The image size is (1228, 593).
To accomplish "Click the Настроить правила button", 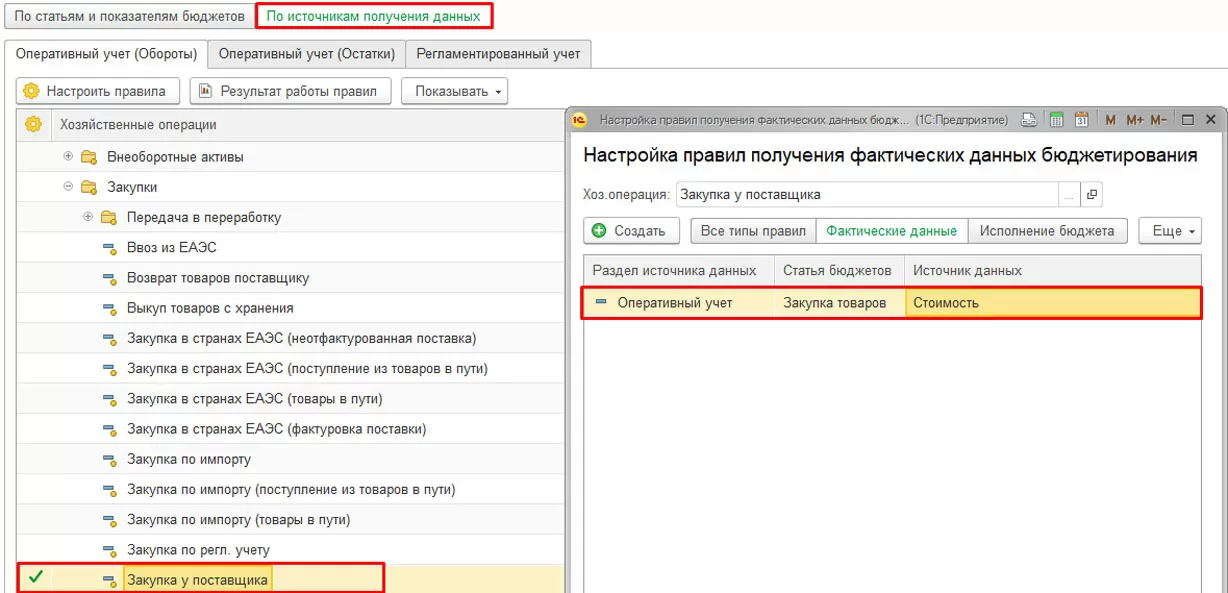I will point(98,91).
